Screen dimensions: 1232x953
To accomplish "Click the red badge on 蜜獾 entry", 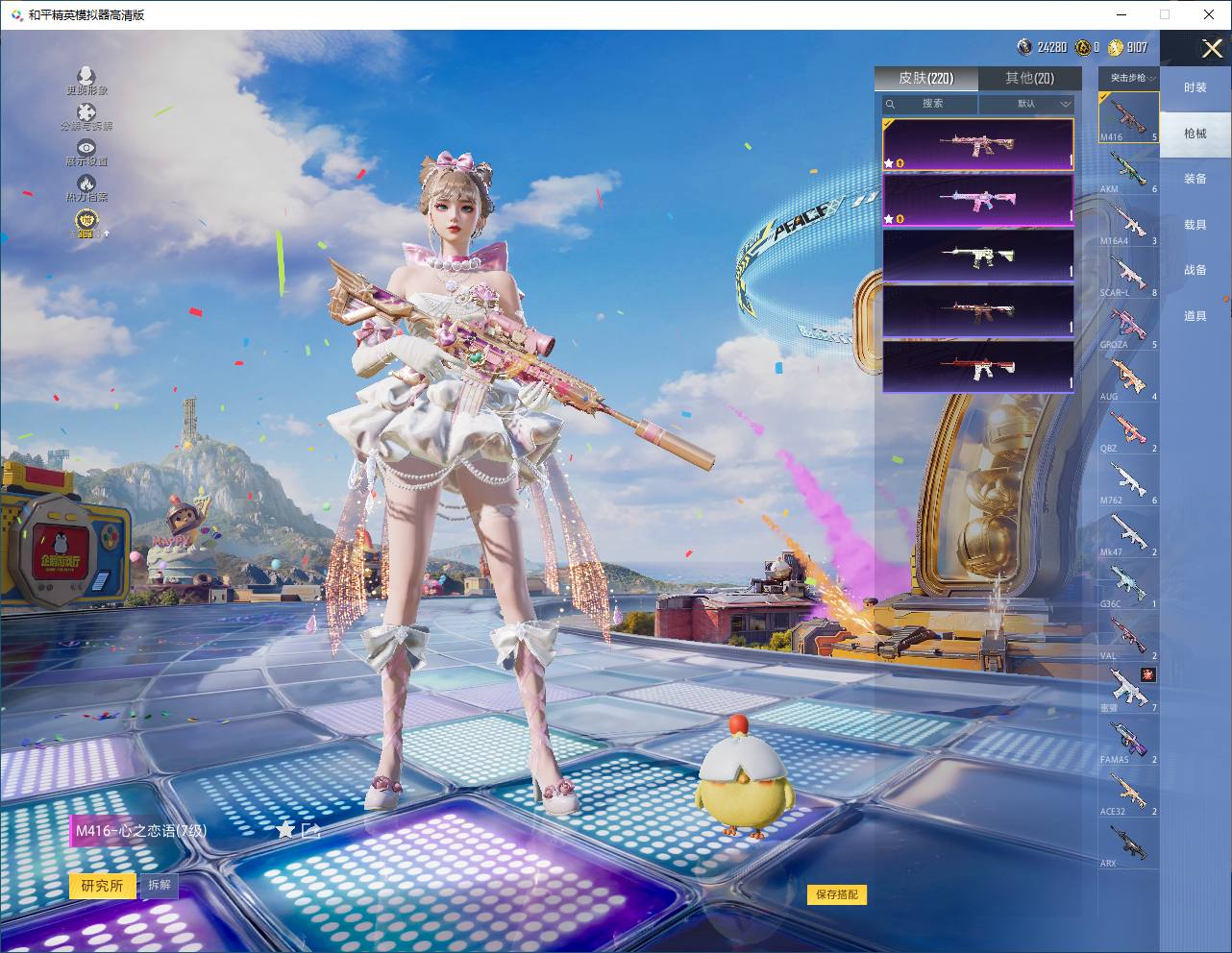I will click(1147, 674).
